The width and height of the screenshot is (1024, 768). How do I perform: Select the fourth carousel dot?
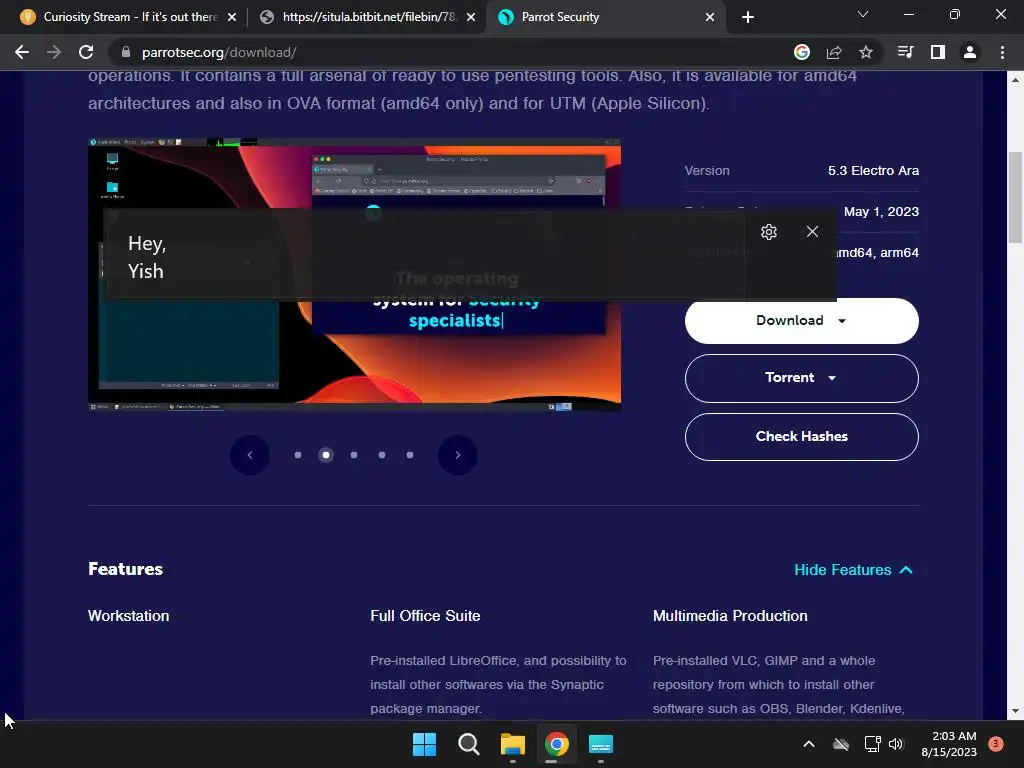click(382, 455)
